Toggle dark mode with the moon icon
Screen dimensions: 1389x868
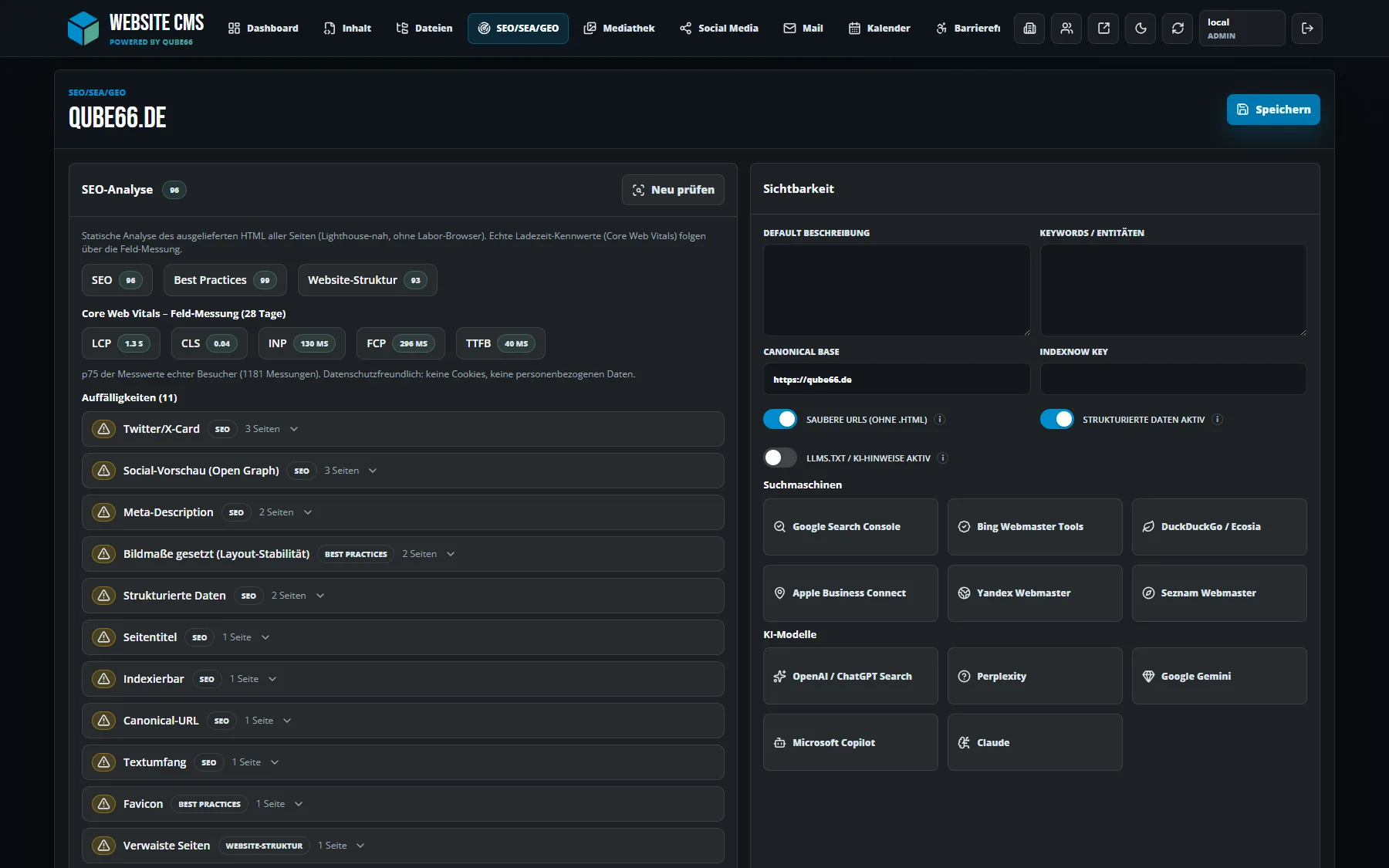tap(1141, 29)
